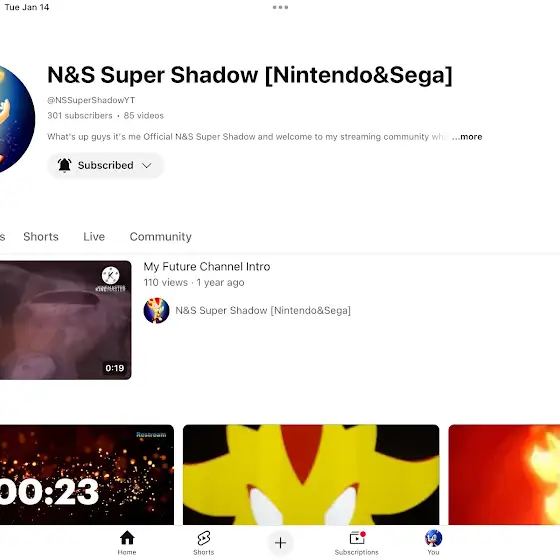Open the You profile icon

click(433, 542)
